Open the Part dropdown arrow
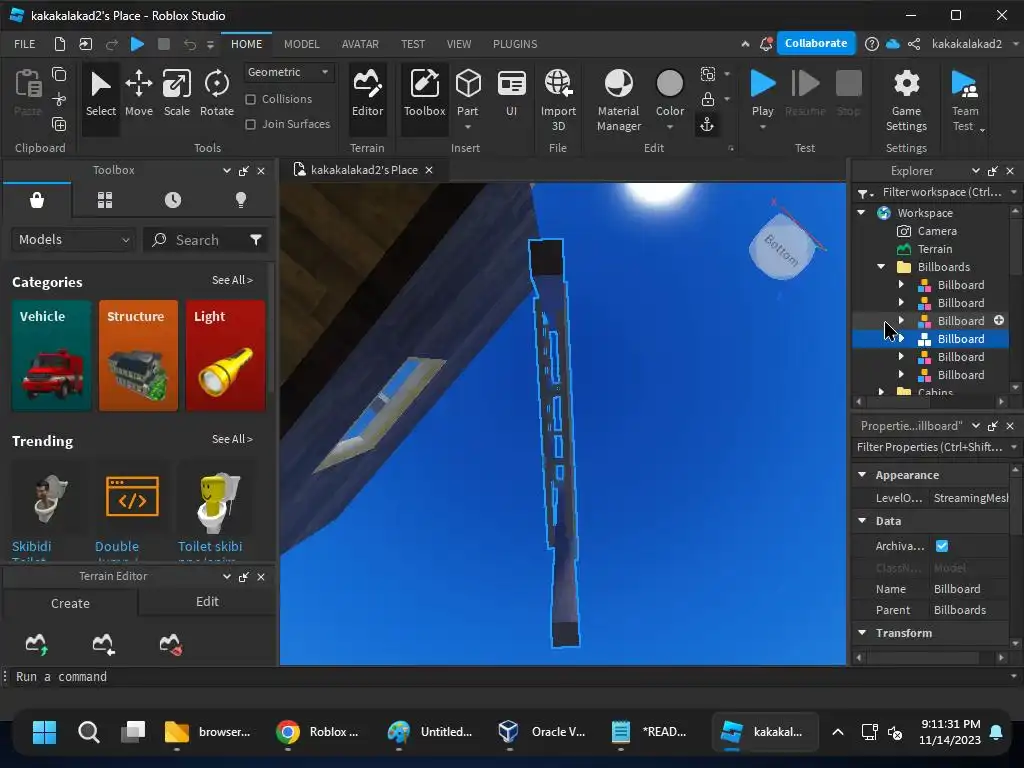Viewport: 1024px width, 768px height. (x=468, y=127)
